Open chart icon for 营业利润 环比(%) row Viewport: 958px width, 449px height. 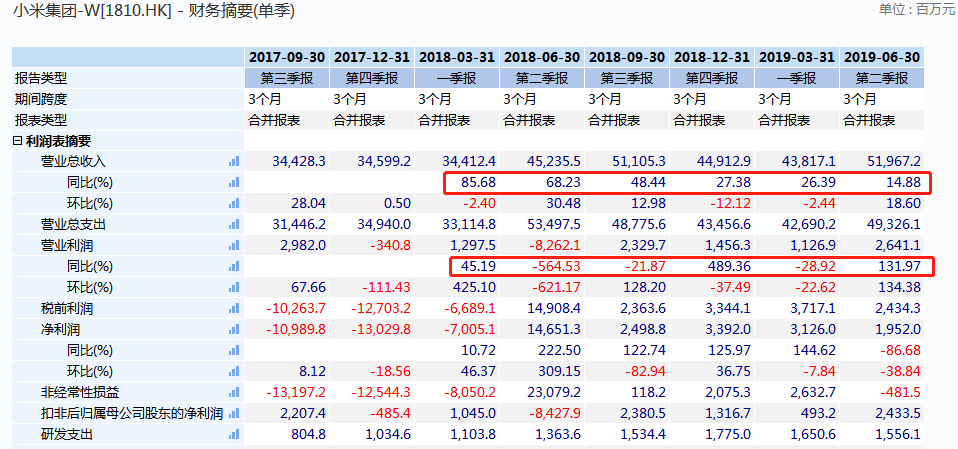[234, 287]
